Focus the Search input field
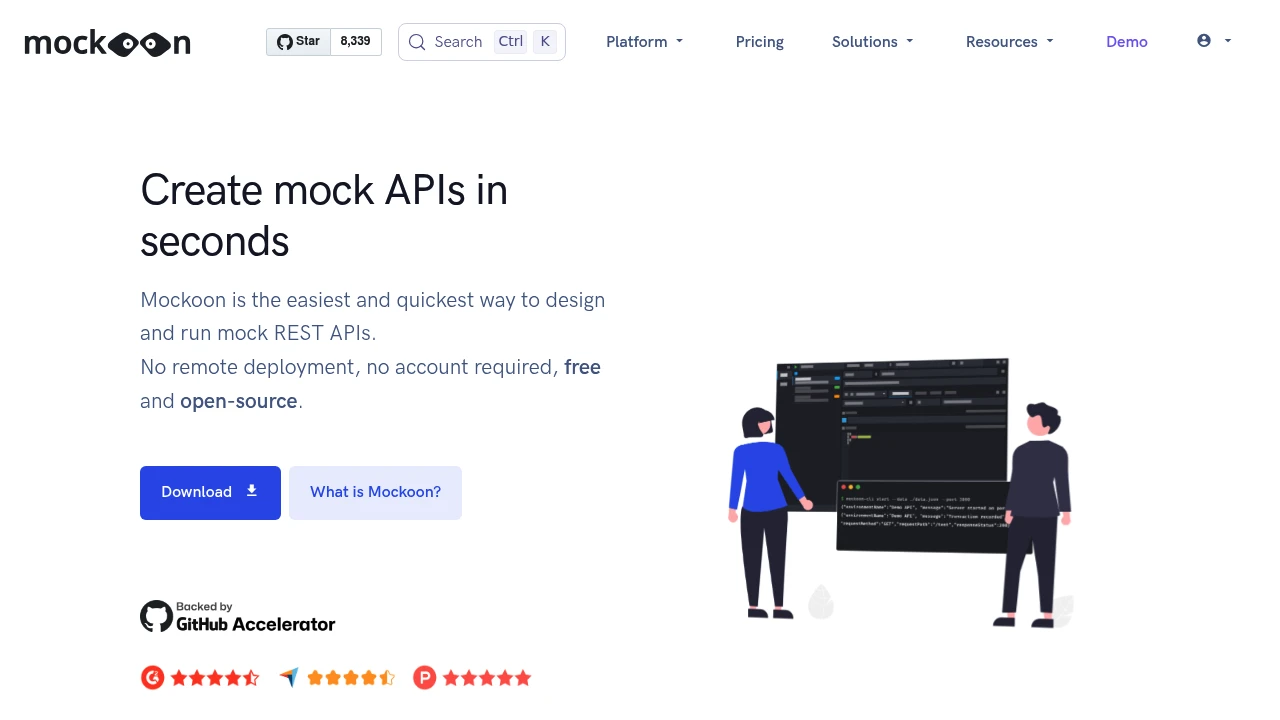This screenshot has width=1280, height=720. 482,42
